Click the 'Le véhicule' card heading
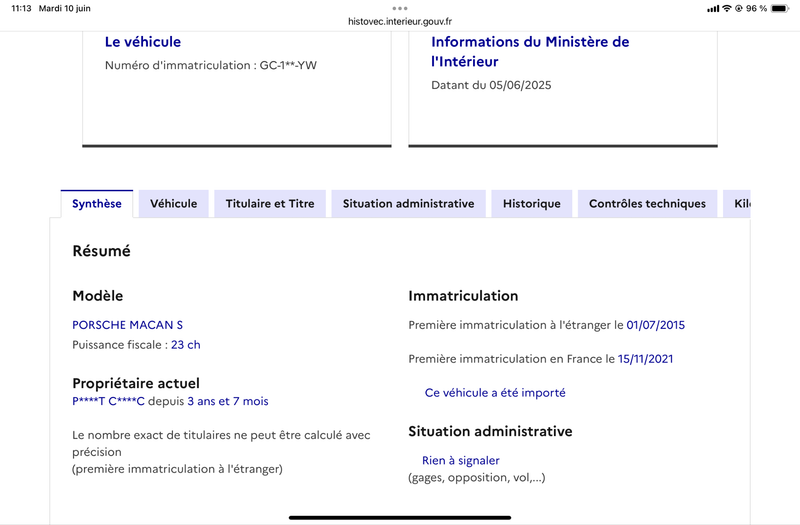Screen dimensions: 800x525 [x=143, y=42]
